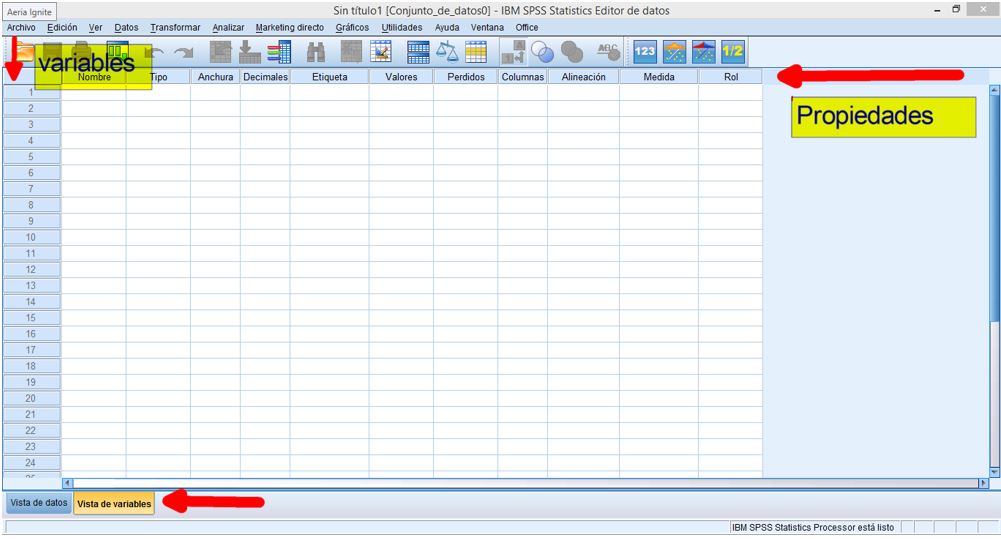Image resolution: width=1001 pixels, height=539 pixels.
Task: Click the Go to variable icon
Action: (250, 52)
